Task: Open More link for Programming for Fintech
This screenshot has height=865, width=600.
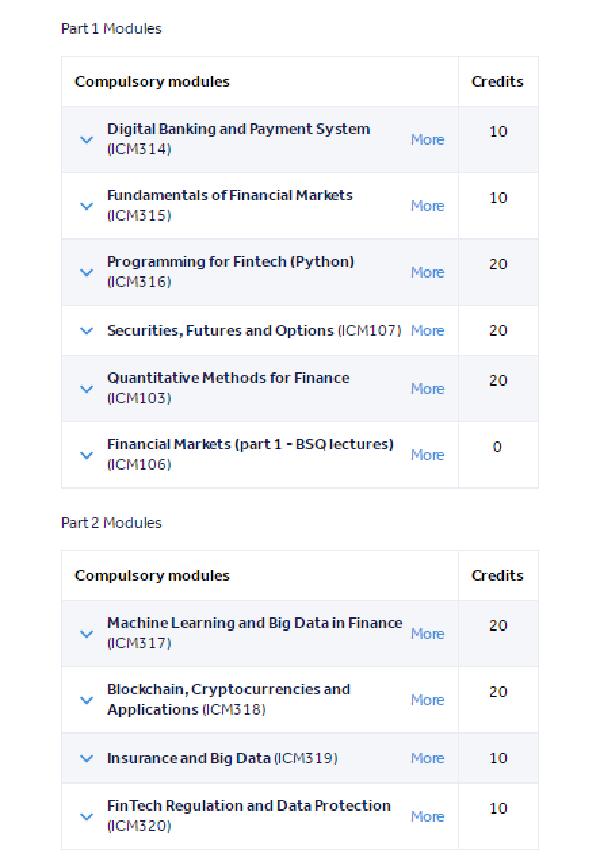Action: [427, 273]
